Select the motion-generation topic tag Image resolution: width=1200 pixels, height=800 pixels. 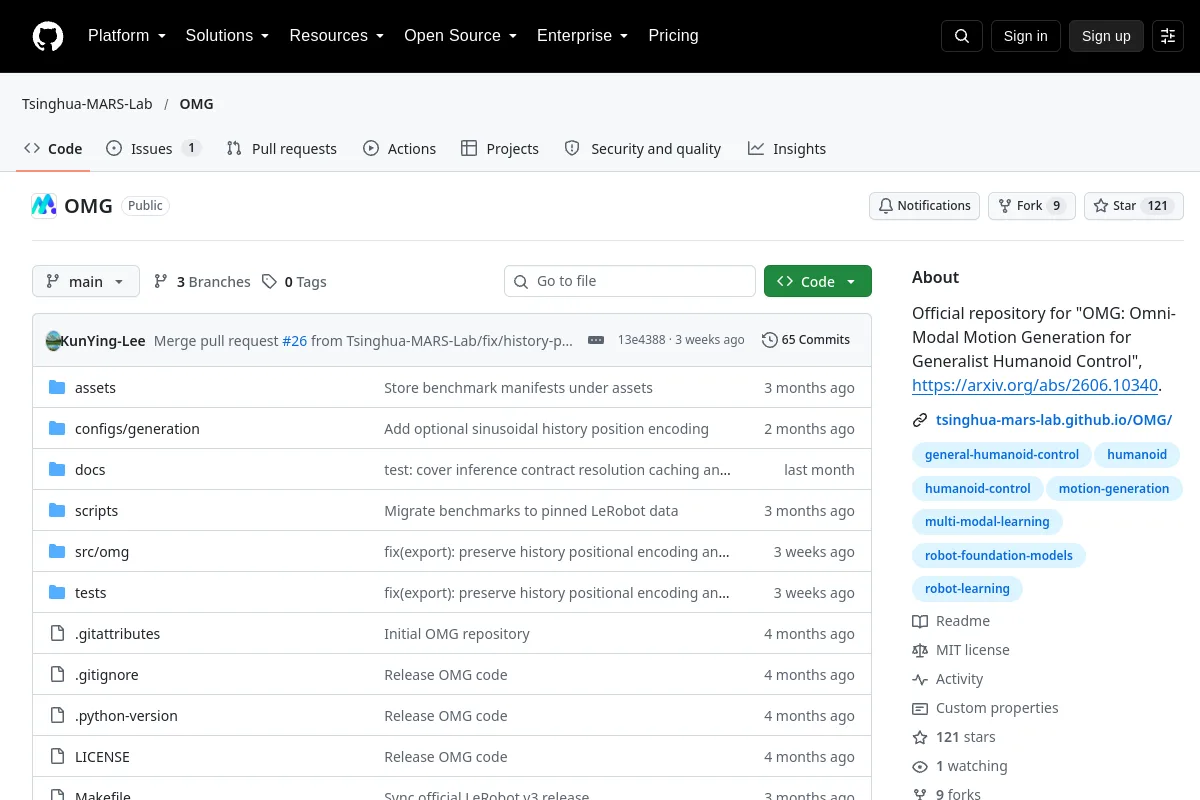pos(1114,489)
